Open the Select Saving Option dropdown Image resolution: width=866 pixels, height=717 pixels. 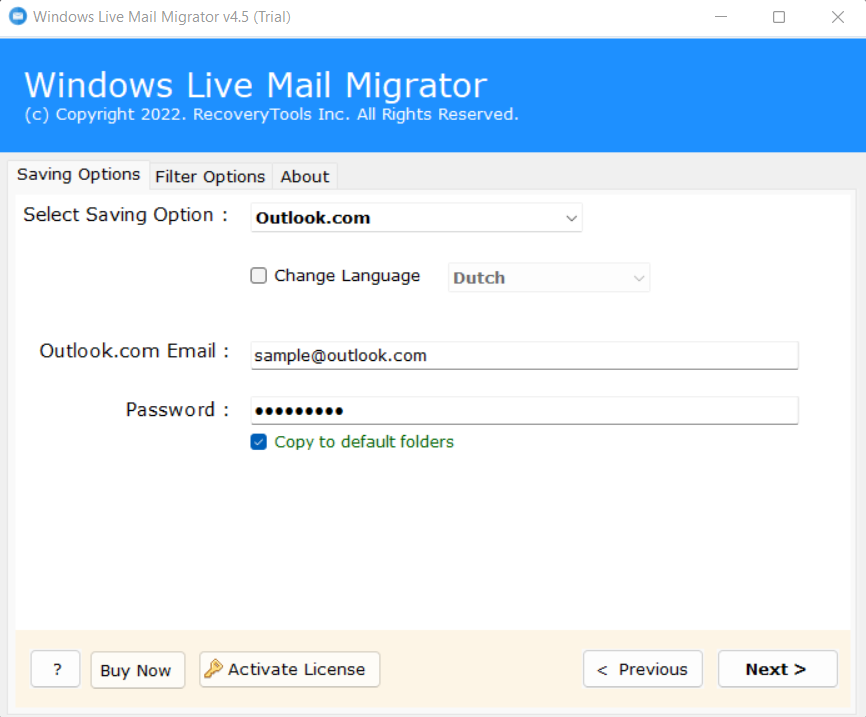[x=416, y=218]
